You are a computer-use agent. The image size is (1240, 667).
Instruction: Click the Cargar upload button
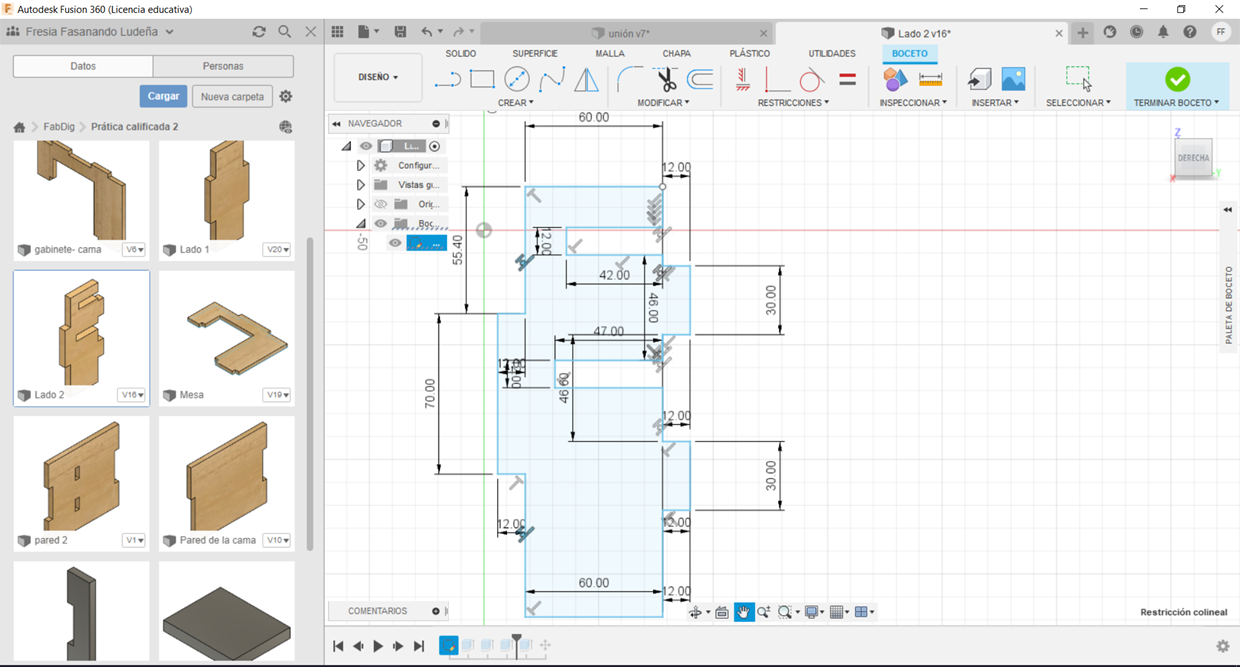coord(163,96)
